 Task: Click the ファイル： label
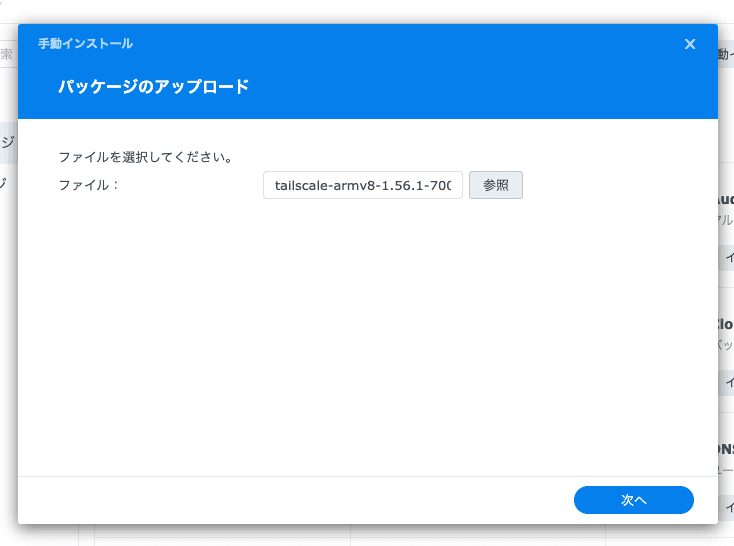(88, 185)
